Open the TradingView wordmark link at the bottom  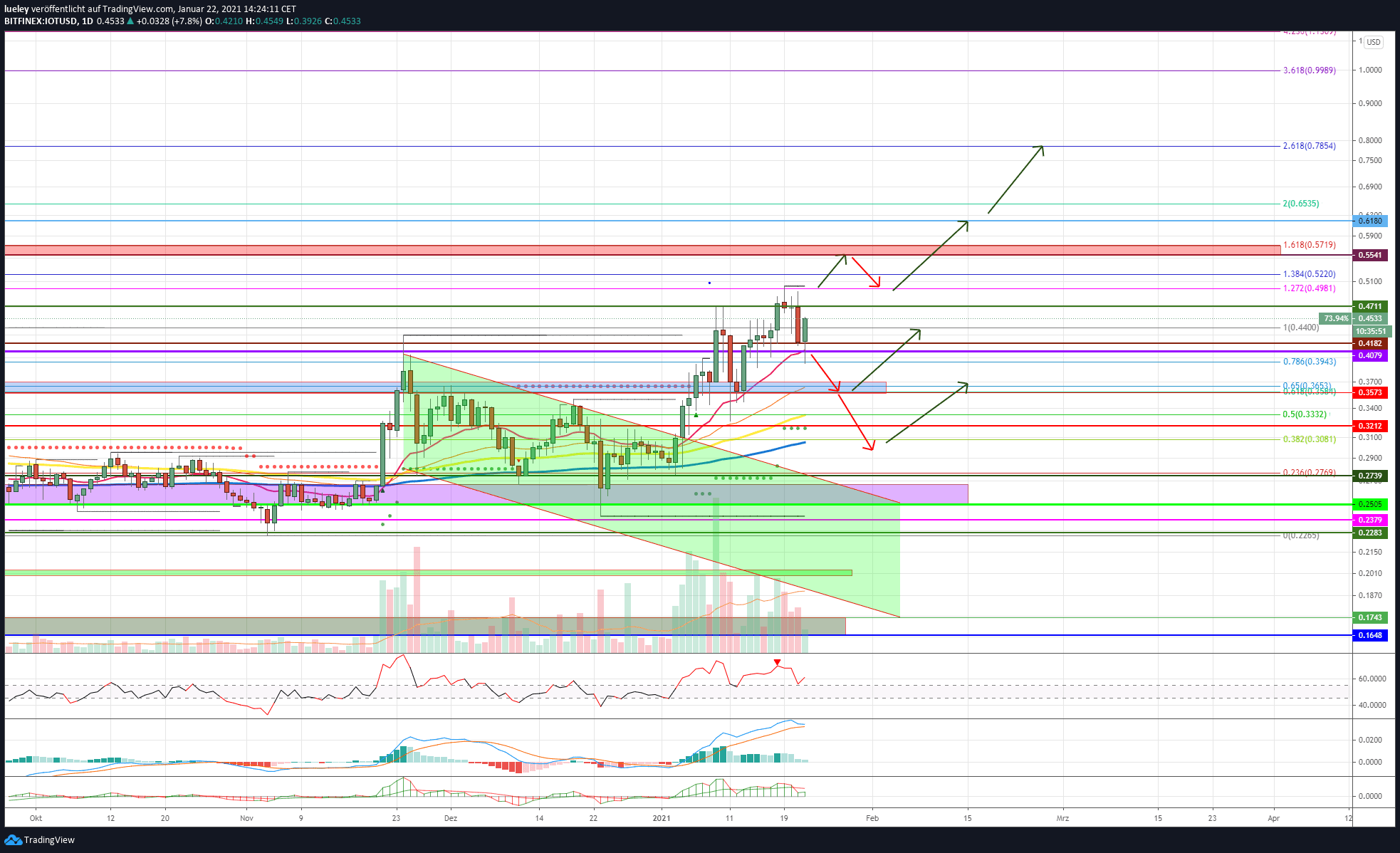pyautogui.click(x=49, y=840)
